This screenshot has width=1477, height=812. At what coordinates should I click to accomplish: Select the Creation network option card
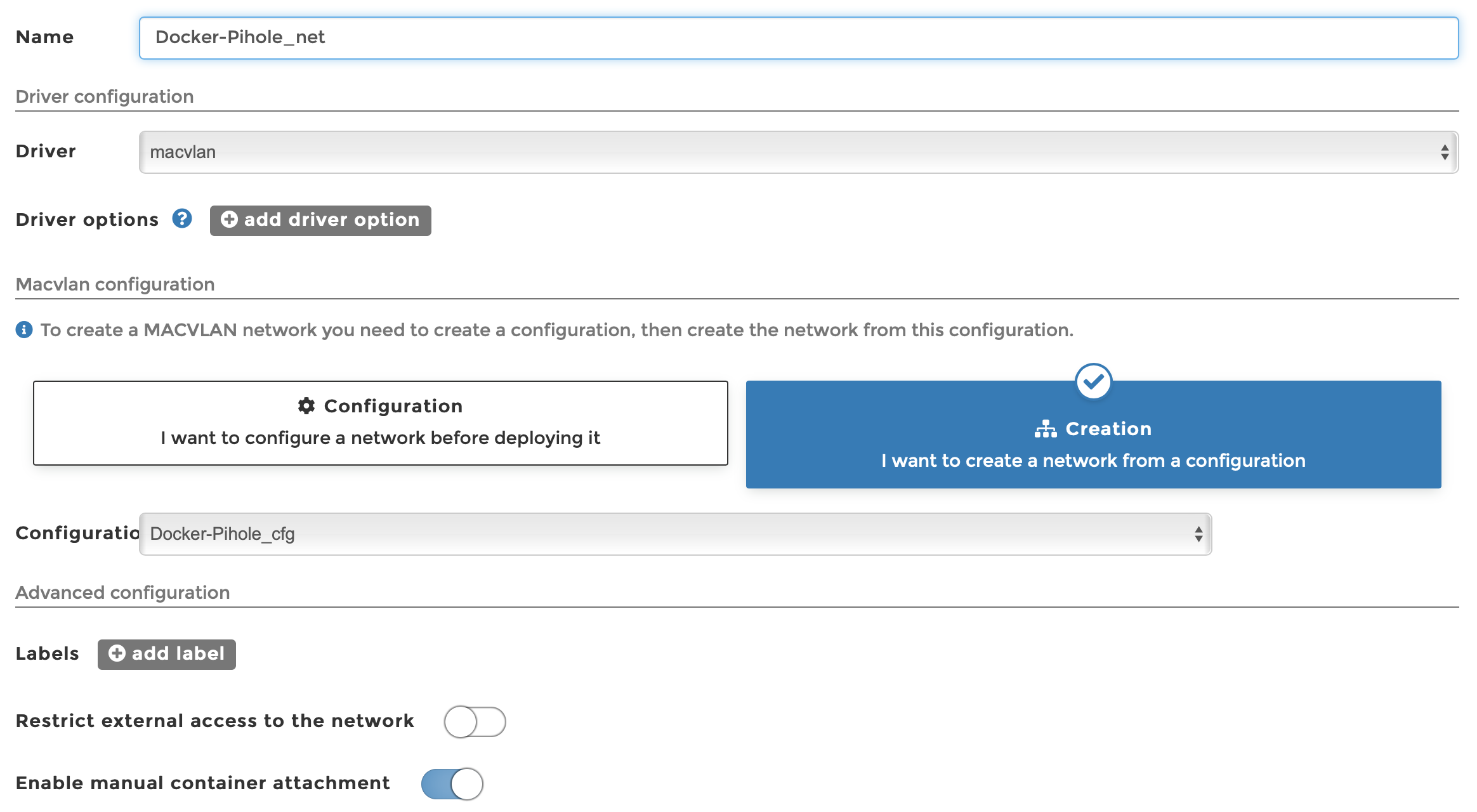(x=1093, y=444)
